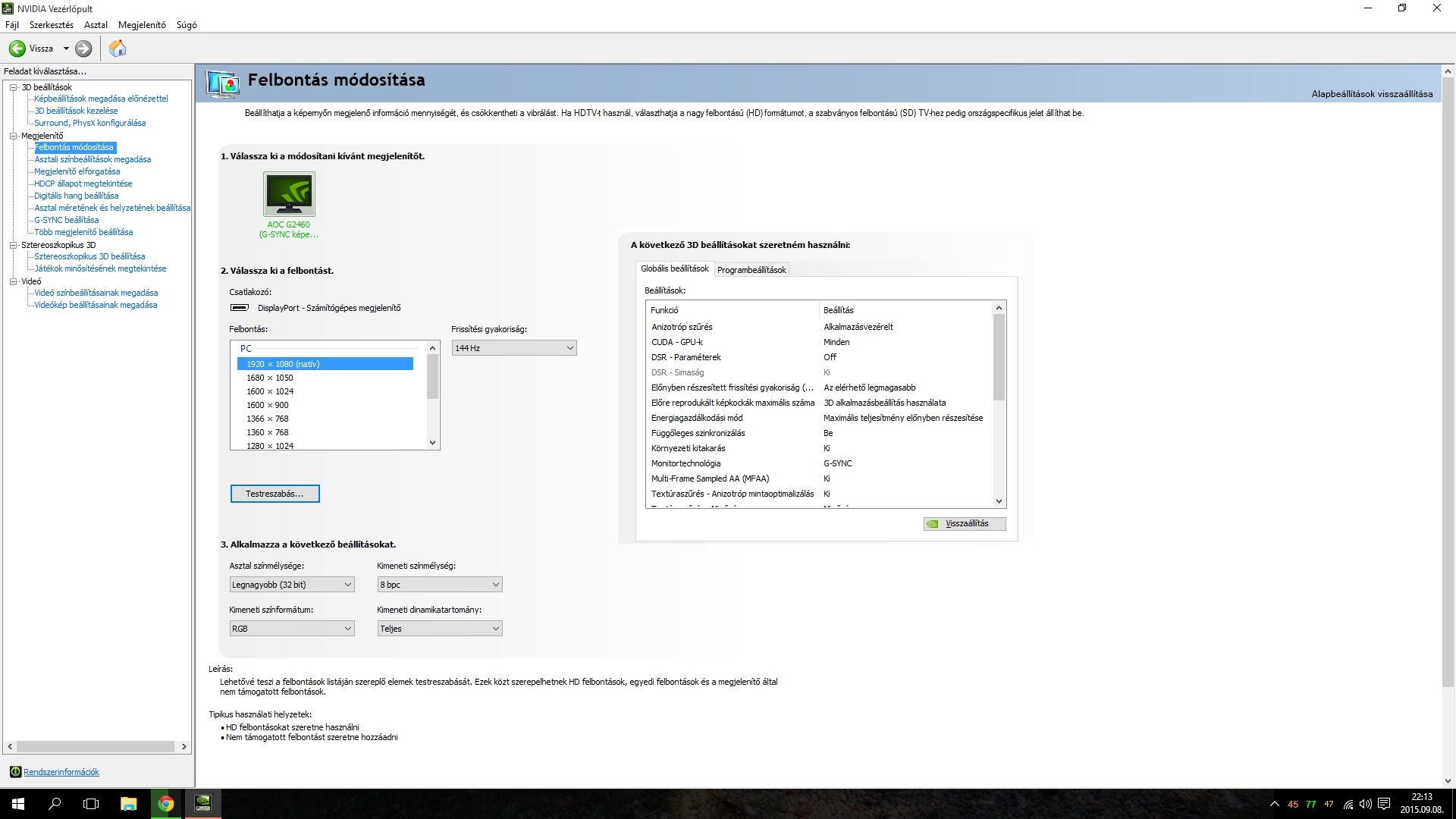This screenshot has height=819, width=1456.
Task: Show hidden tray icons chevron
Action: [1274, 805]
